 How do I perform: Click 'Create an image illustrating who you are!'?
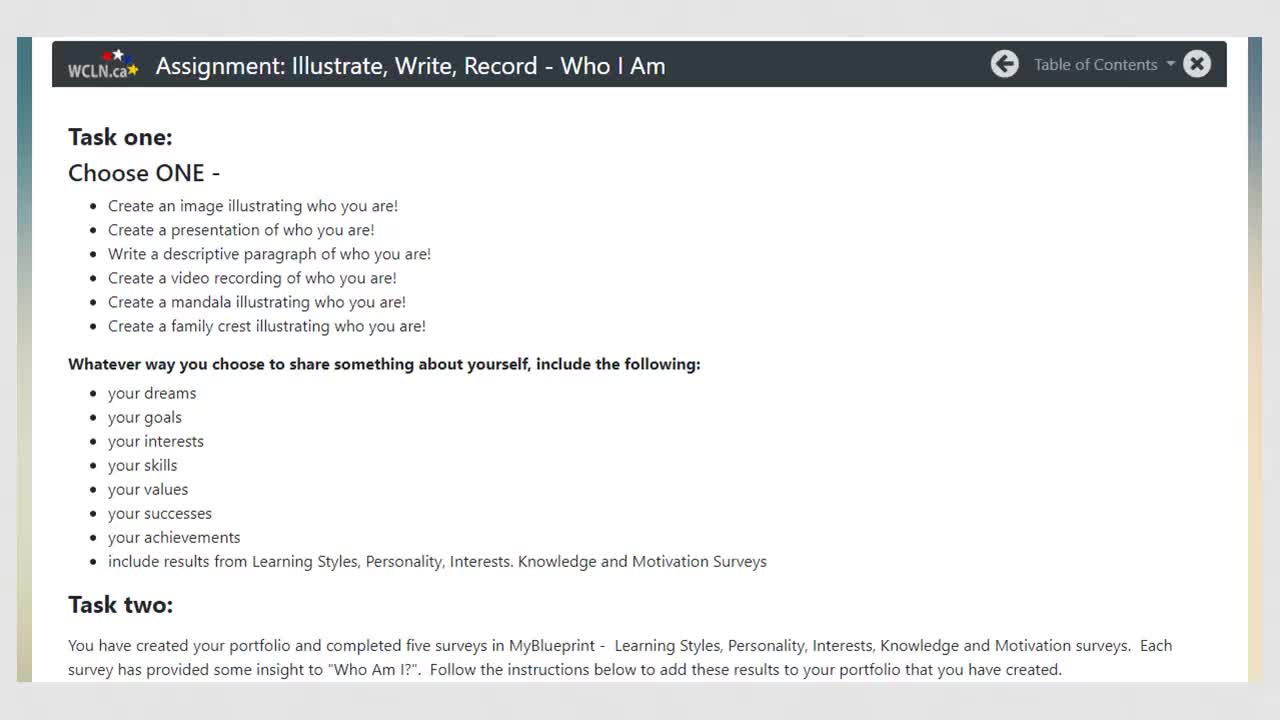(x=253, y=206)
